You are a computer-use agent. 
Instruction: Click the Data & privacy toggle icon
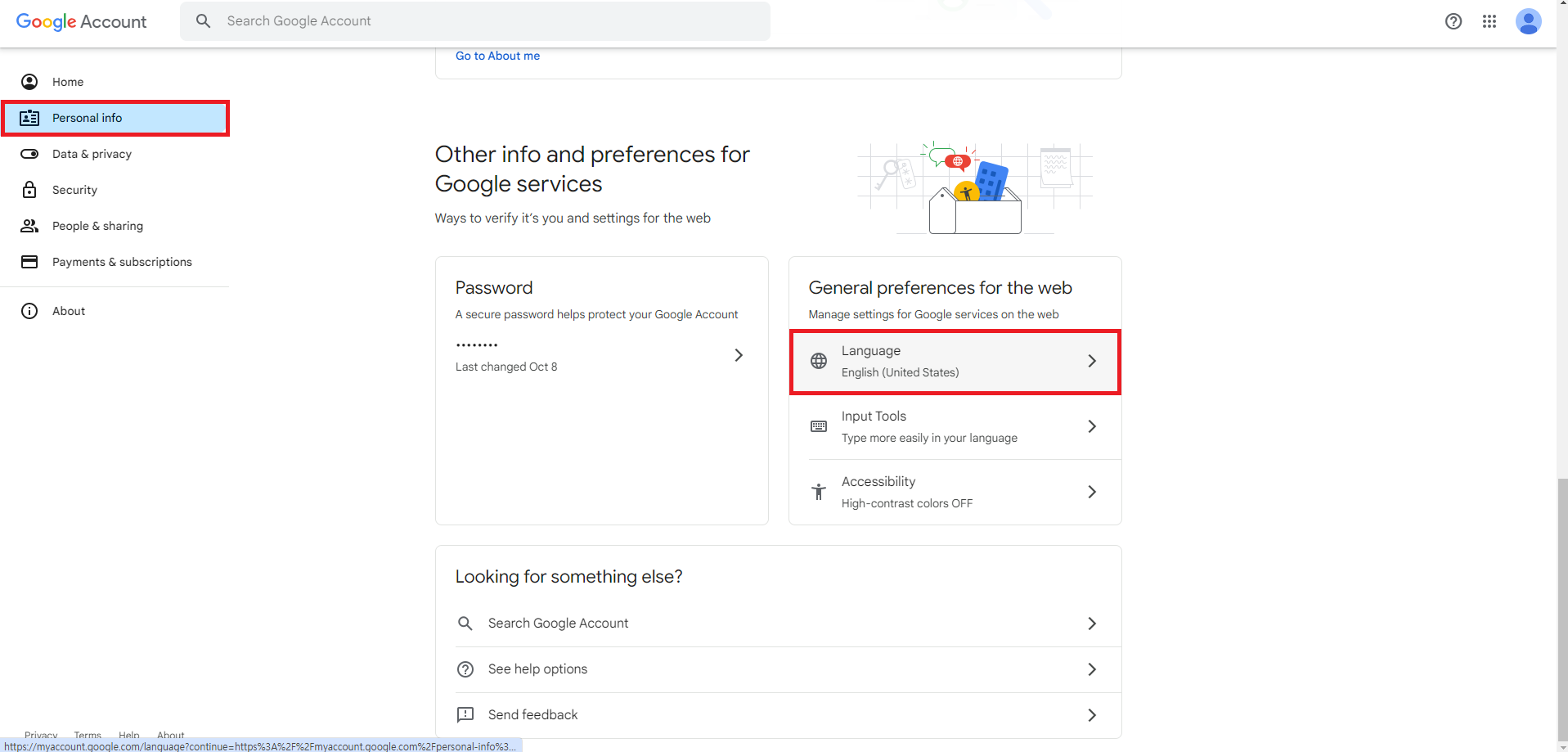tap(29, 154)
